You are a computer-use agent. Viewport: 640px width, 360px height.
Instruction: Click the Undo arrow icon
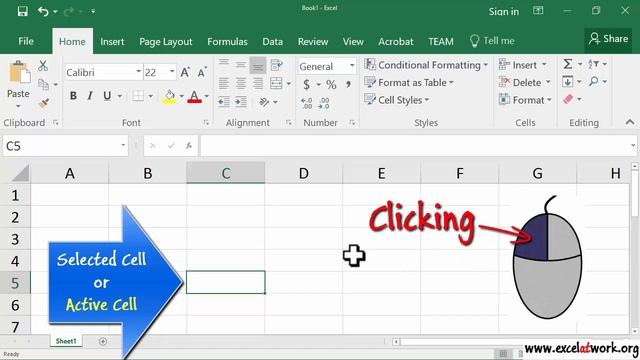pos(43,11)
